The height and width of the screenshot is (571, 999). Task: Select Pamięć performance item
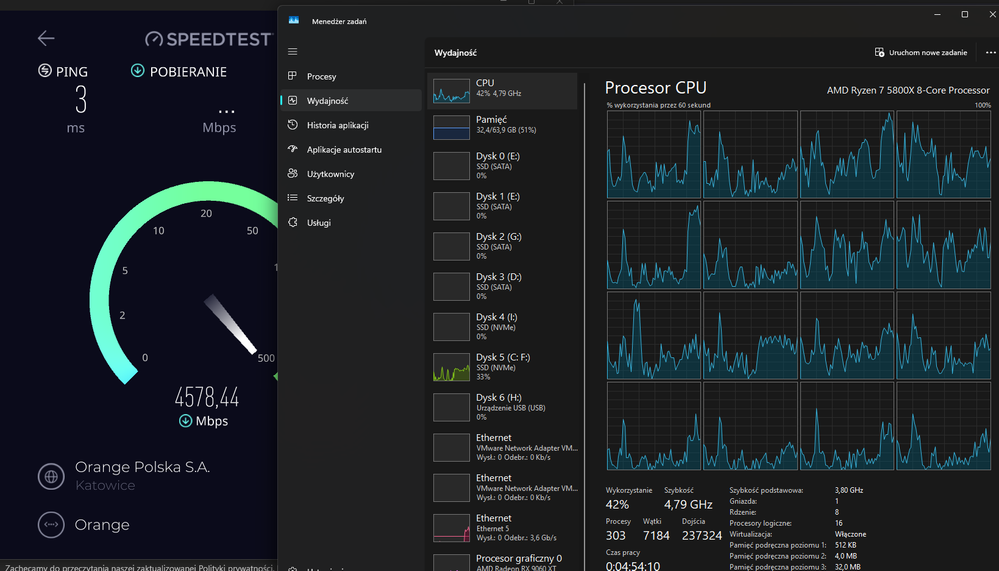[x=503, y=127]
